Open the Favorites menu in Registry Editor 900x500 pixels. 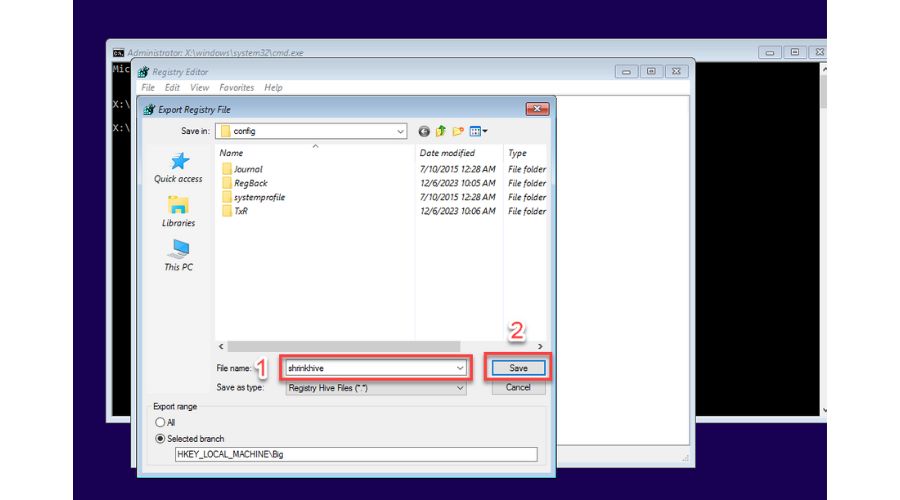pyautogui.click(x=236, y=88)
